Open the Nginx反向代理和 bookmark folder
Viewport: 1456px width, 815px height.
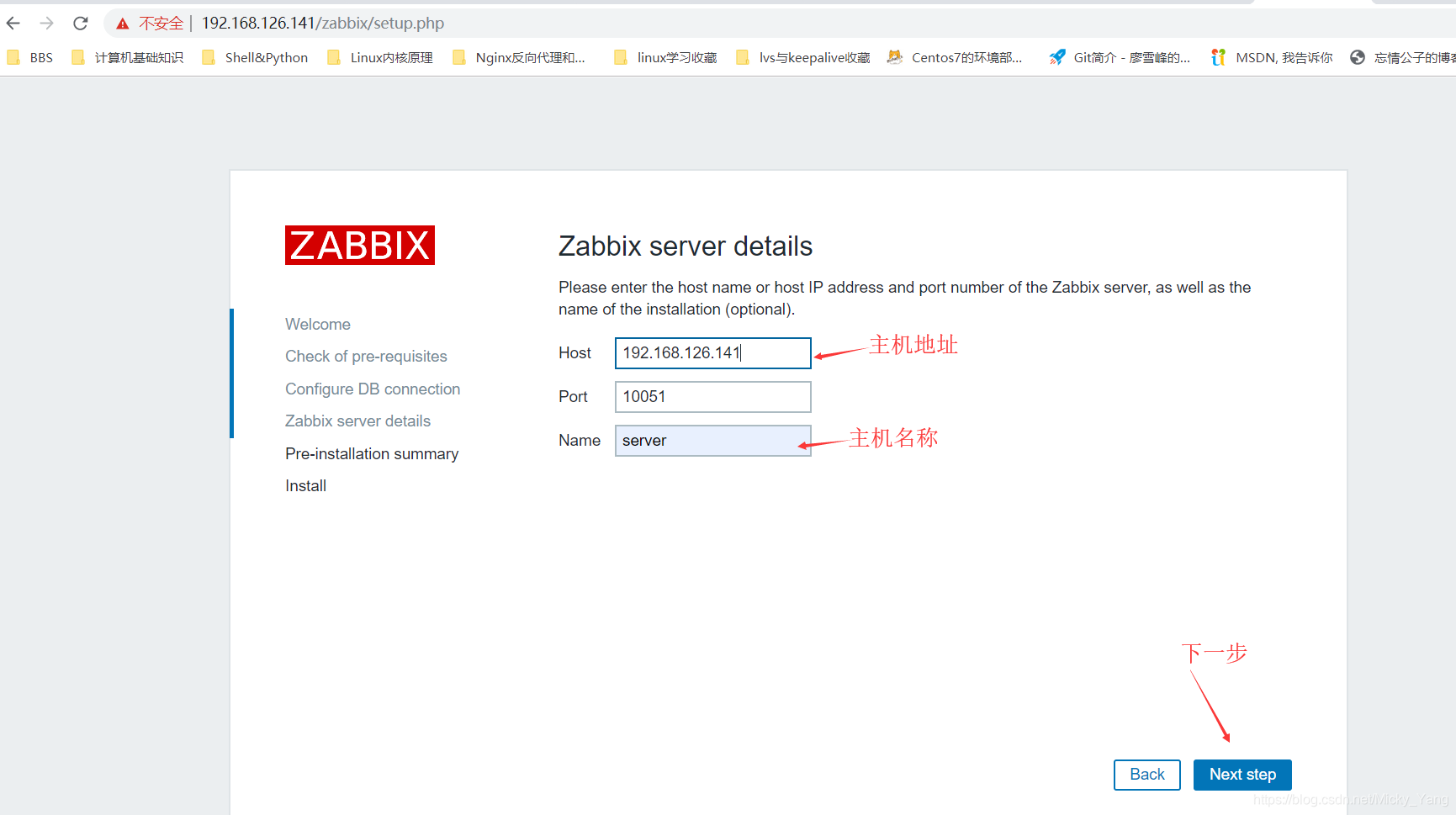click(x=519, y=57)
